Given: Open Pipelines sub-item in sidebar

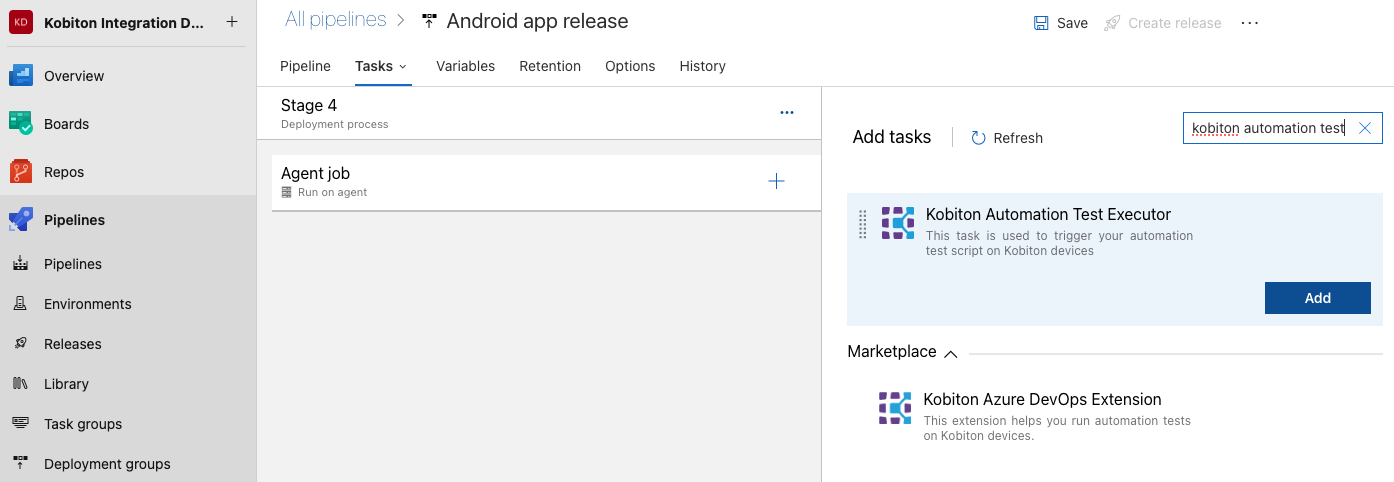Looking at the screenshot, I should tap(73, 264).
